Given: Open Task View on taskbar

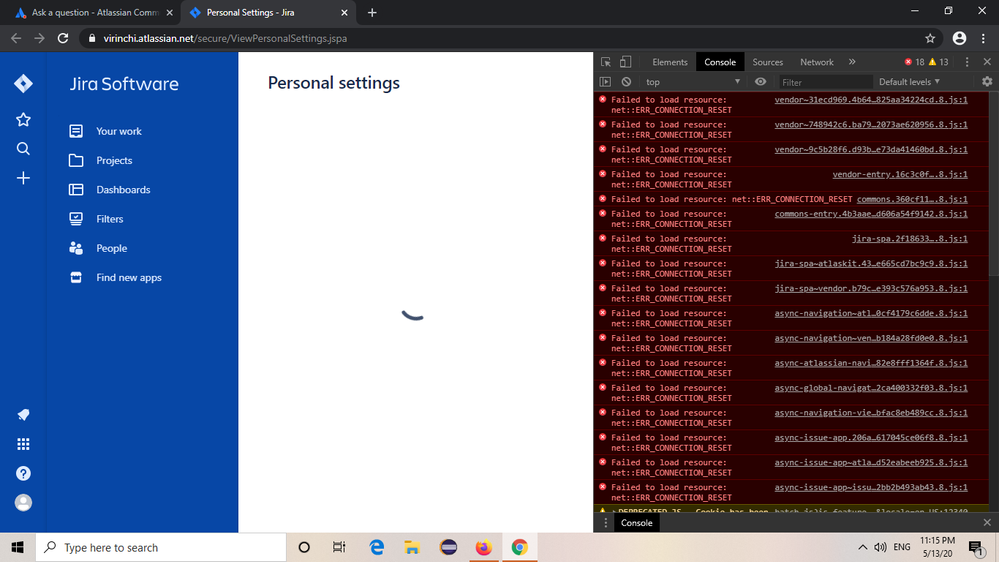Looking at the screenshot, I should pos(339,547).
